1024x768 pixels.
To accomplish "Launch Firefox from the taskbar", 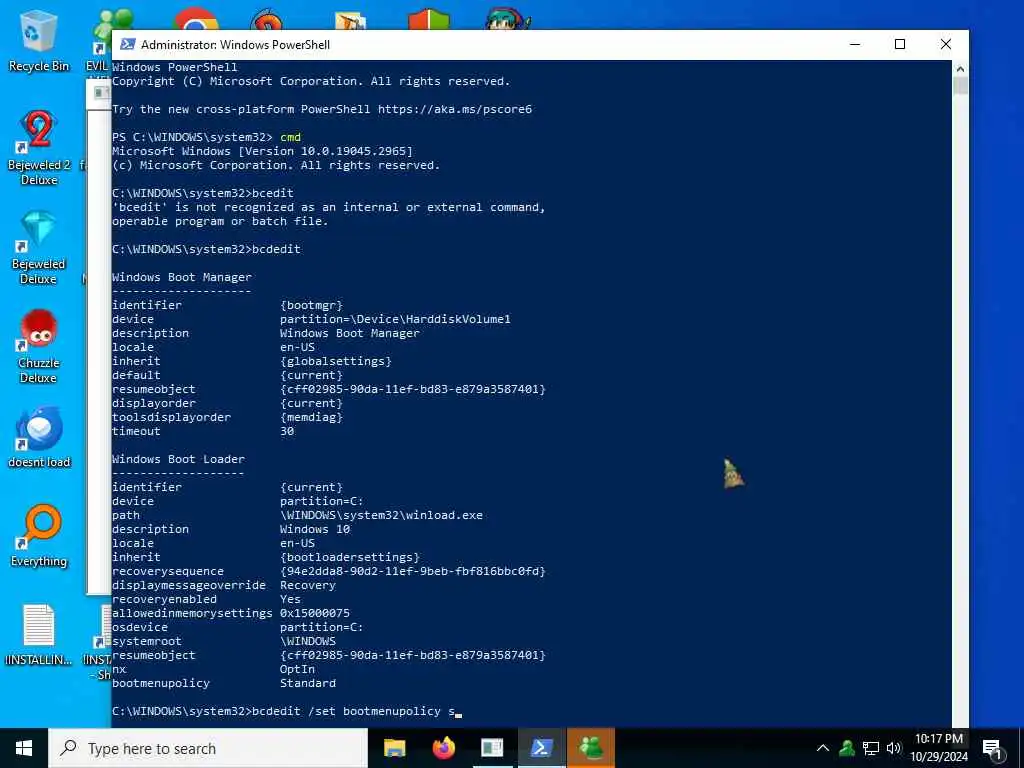I will click(443, 748).
